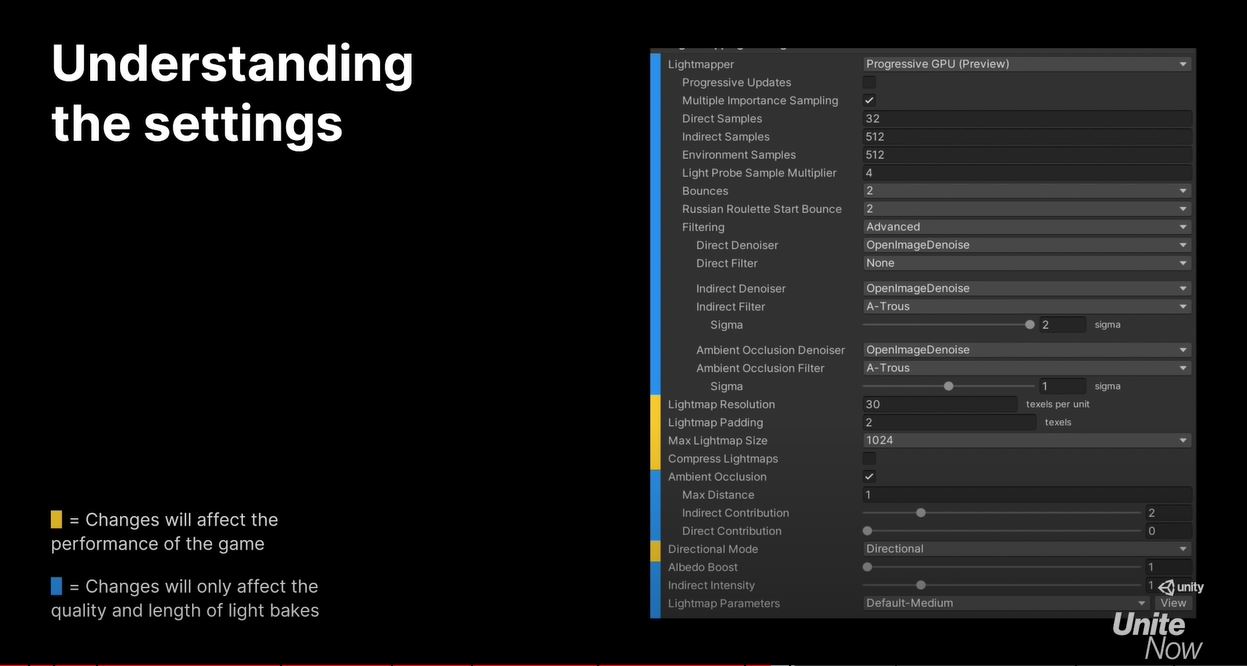The image size is (1247, 666).
Task: Select the Direct Filter dropdown set to None
Action: click(x=1025, y=262)
